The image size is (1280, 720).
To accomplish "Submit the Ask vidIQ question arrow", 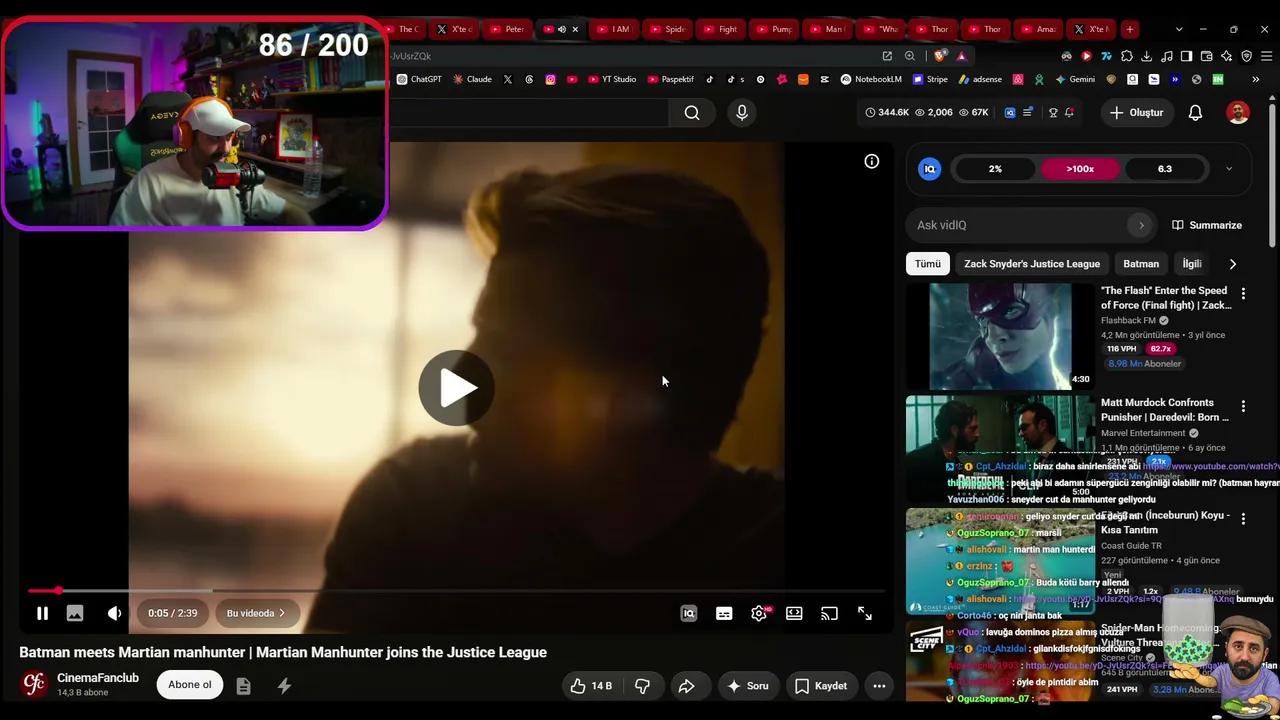I will pos(1141,225).
